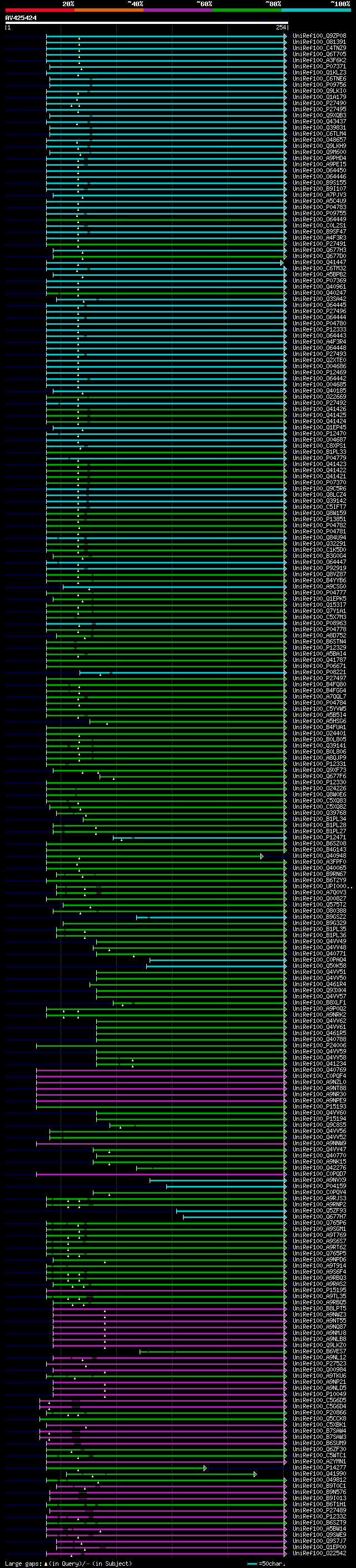Click the white query sequence bar
The image size is (356, 1568).
[147, 22]
